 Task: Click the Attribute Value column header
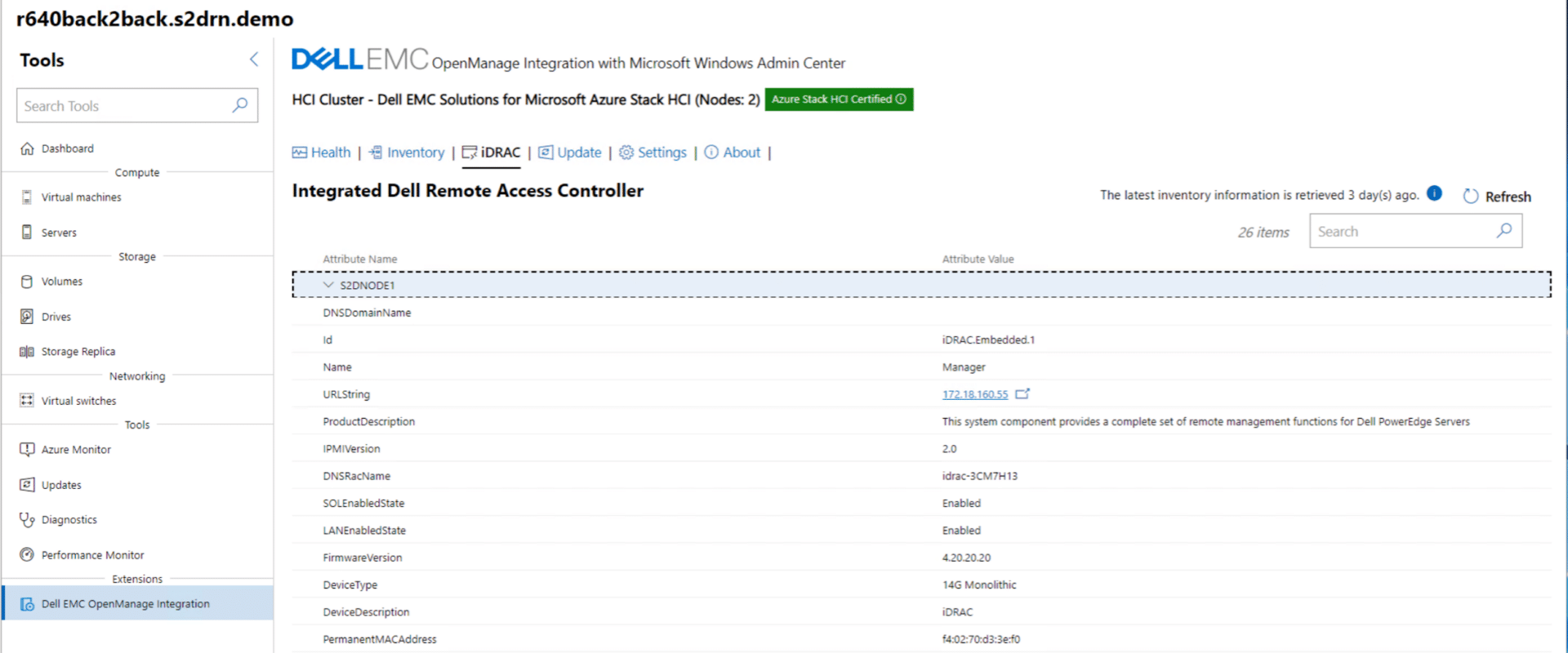[x=978, y=260]
